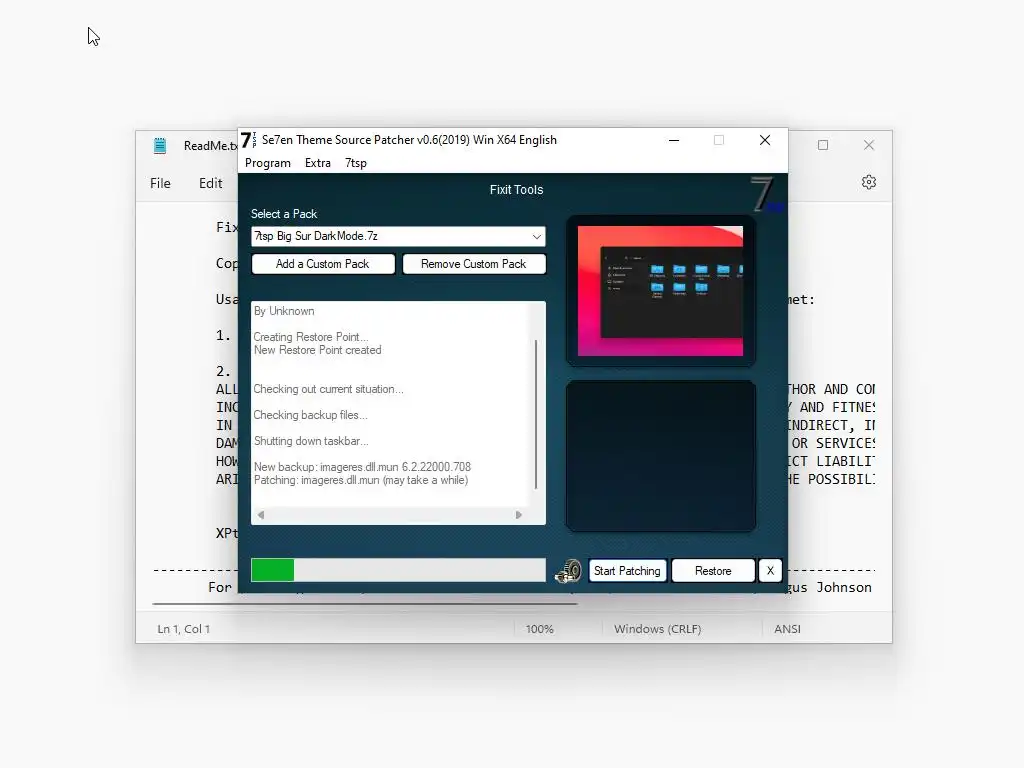Click 'Ln 1, Col 1' in Notepad status bar
The width and height of the screenshot is (1024, 768).
(x=184, y=629)
